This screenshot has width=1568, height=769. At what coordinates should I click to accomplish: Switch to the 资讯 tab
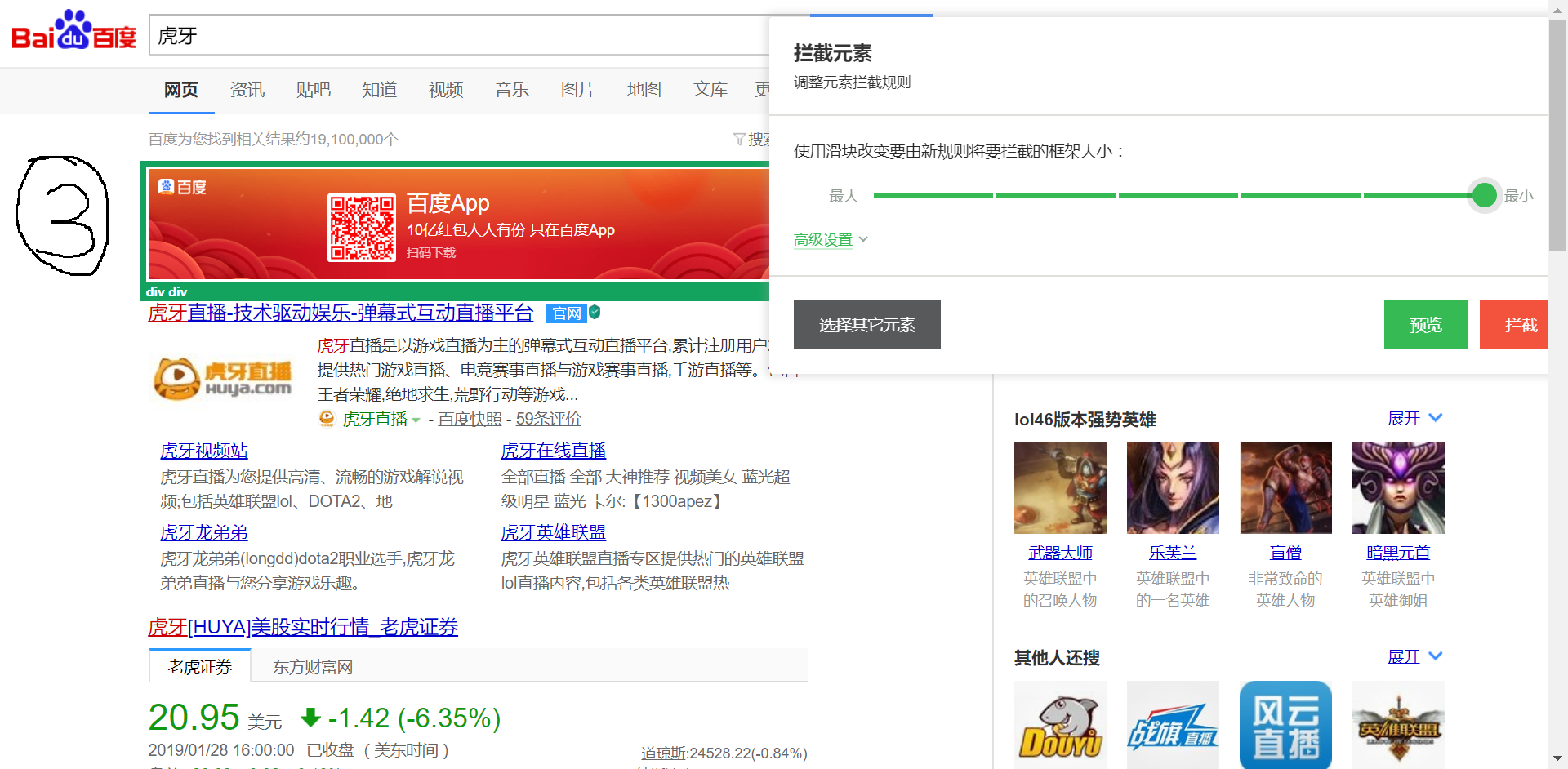(x=247, y=90)
